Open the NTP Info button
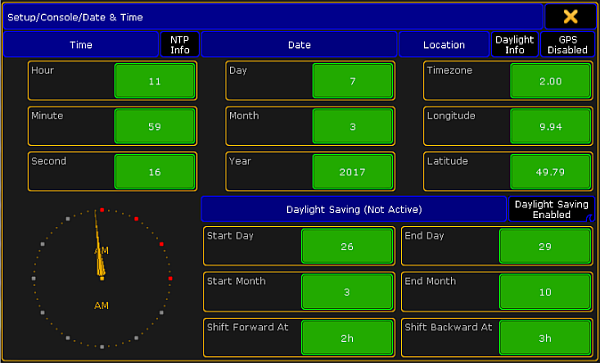The width and height of the screenshot is (600, 363). click(x=180, y=45)
